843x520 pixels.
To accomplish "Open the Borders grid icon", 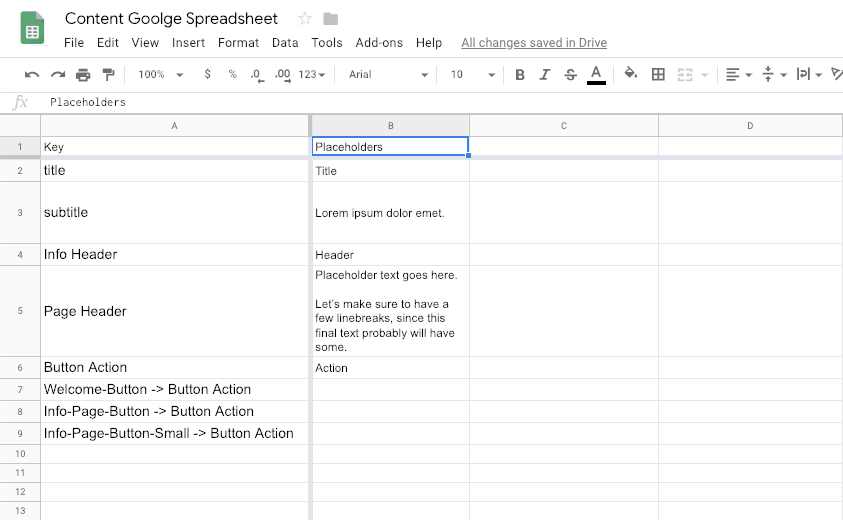I will [x=658, y=74].
